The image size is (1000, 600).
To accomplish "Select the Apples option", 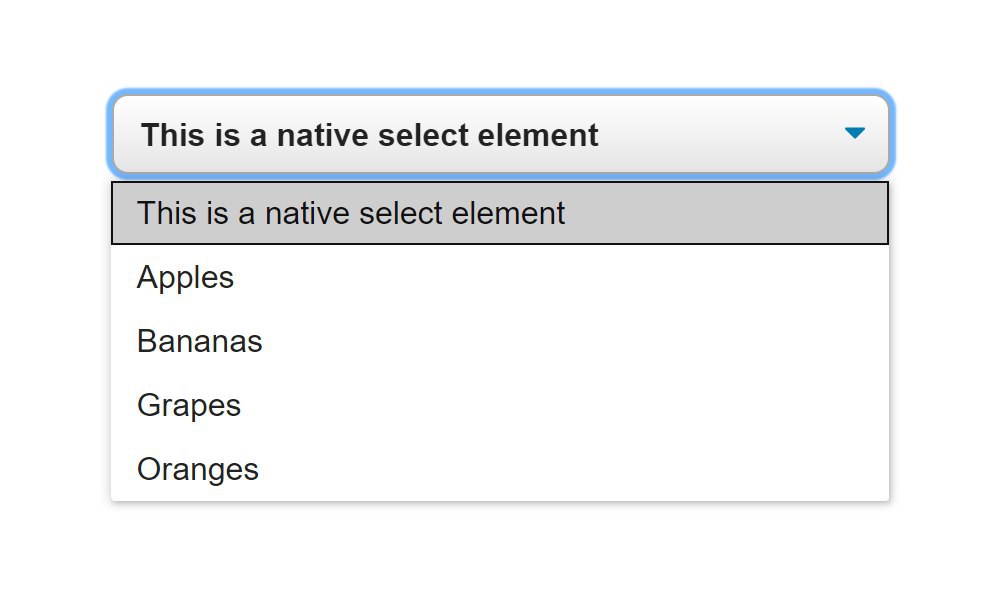I will [500, 277].
